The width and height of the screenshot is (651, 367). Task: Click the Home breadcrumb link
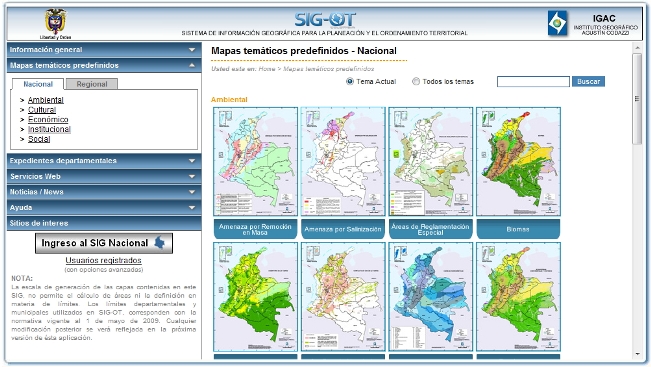(x=267, y=69)
